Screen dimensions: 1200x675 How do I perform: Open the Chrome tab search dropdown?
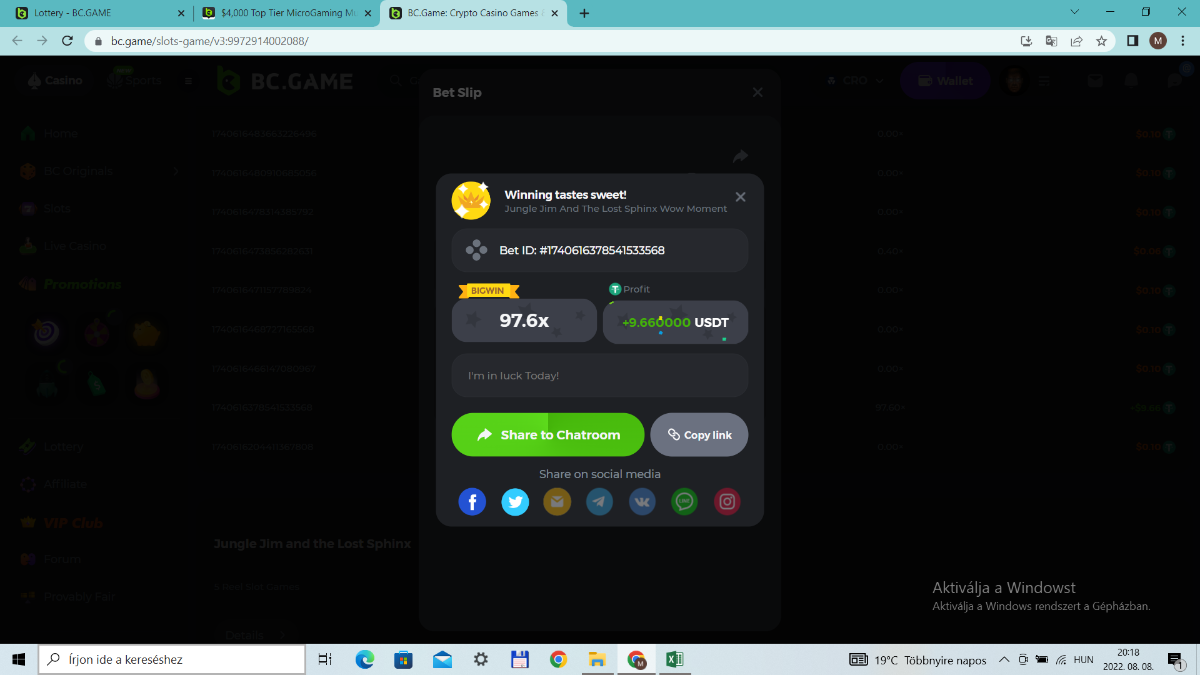tap(1074, 13)
